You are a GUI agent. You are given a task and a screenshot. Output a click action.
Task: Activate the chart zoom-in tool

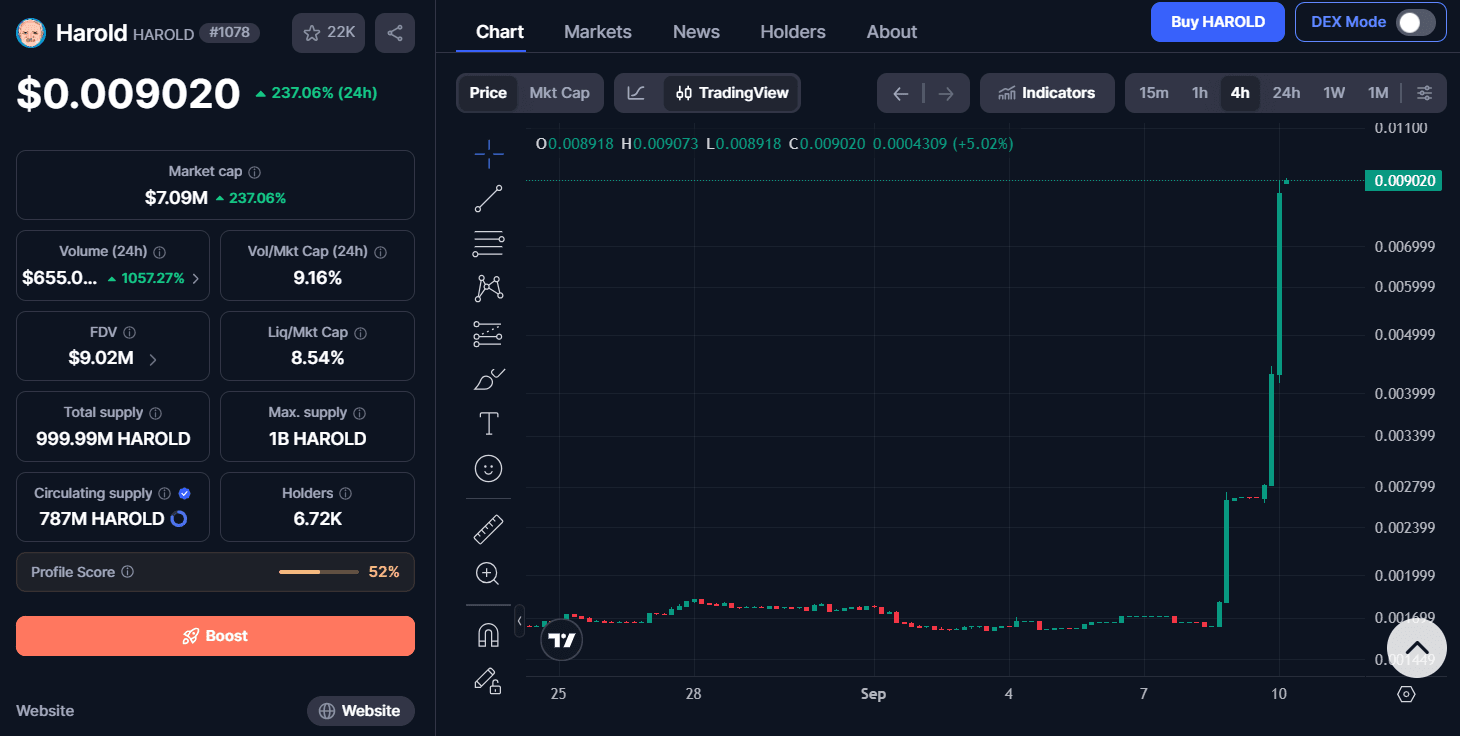pos(488,573)
